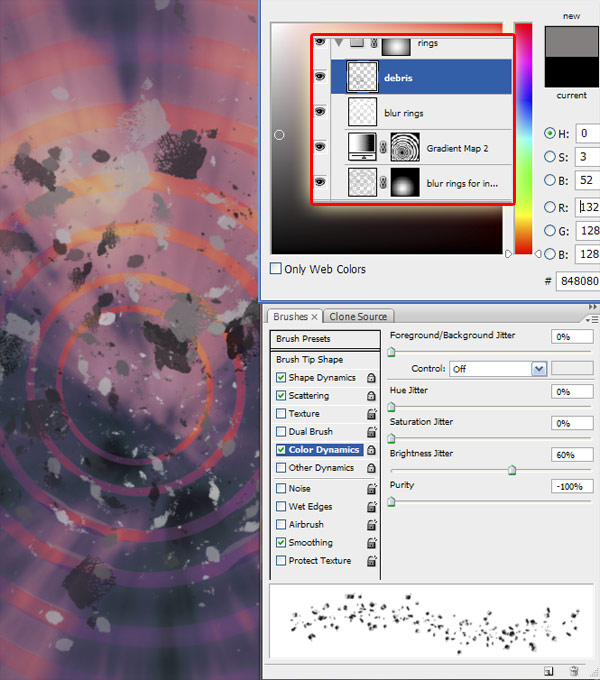The width and height of the screenshot is (600, 680).
Task: Uncheck Shape Dynamics
Action: point(281,378)
